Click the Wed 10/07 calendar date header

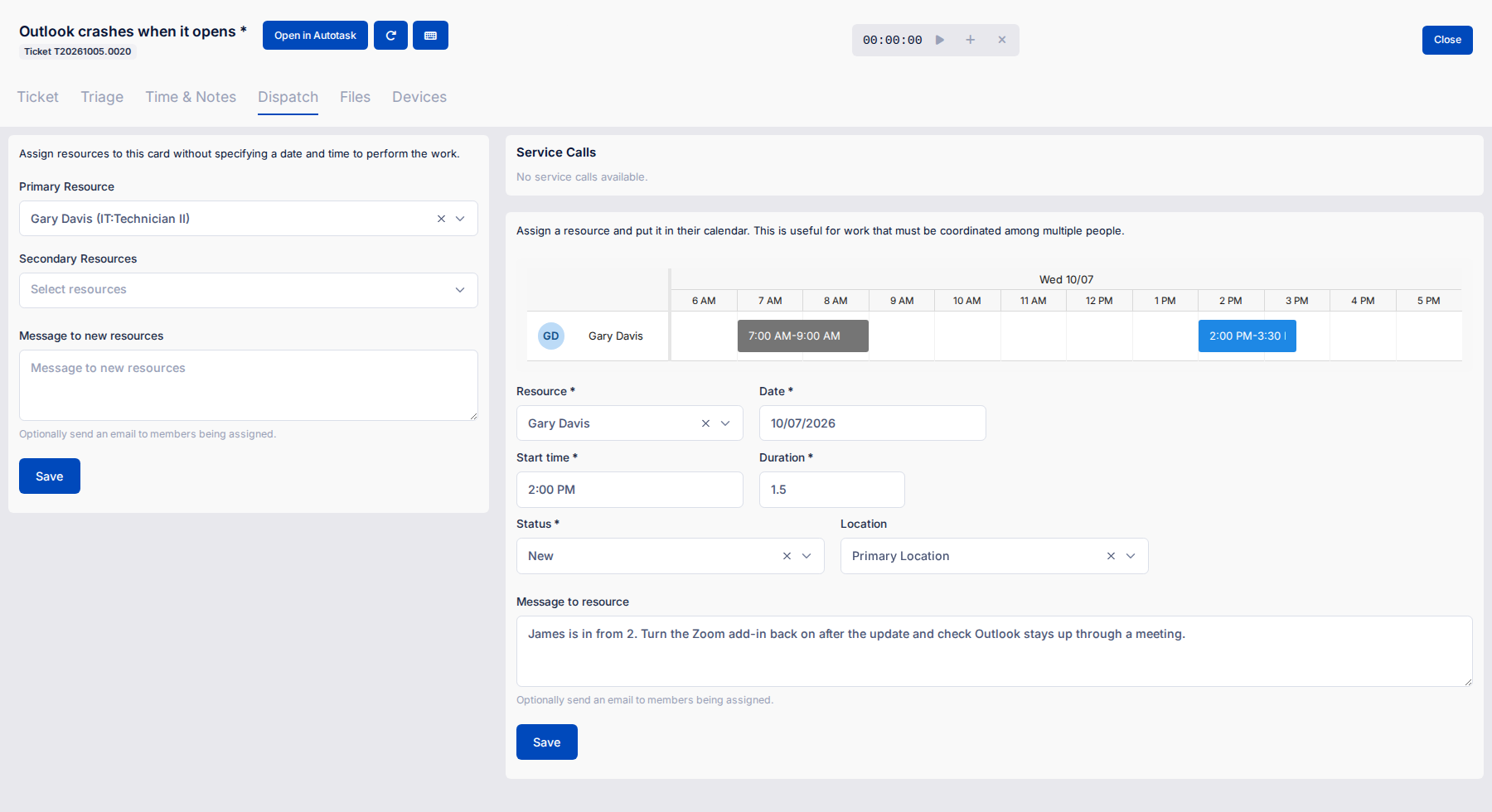coord(1067,279)
